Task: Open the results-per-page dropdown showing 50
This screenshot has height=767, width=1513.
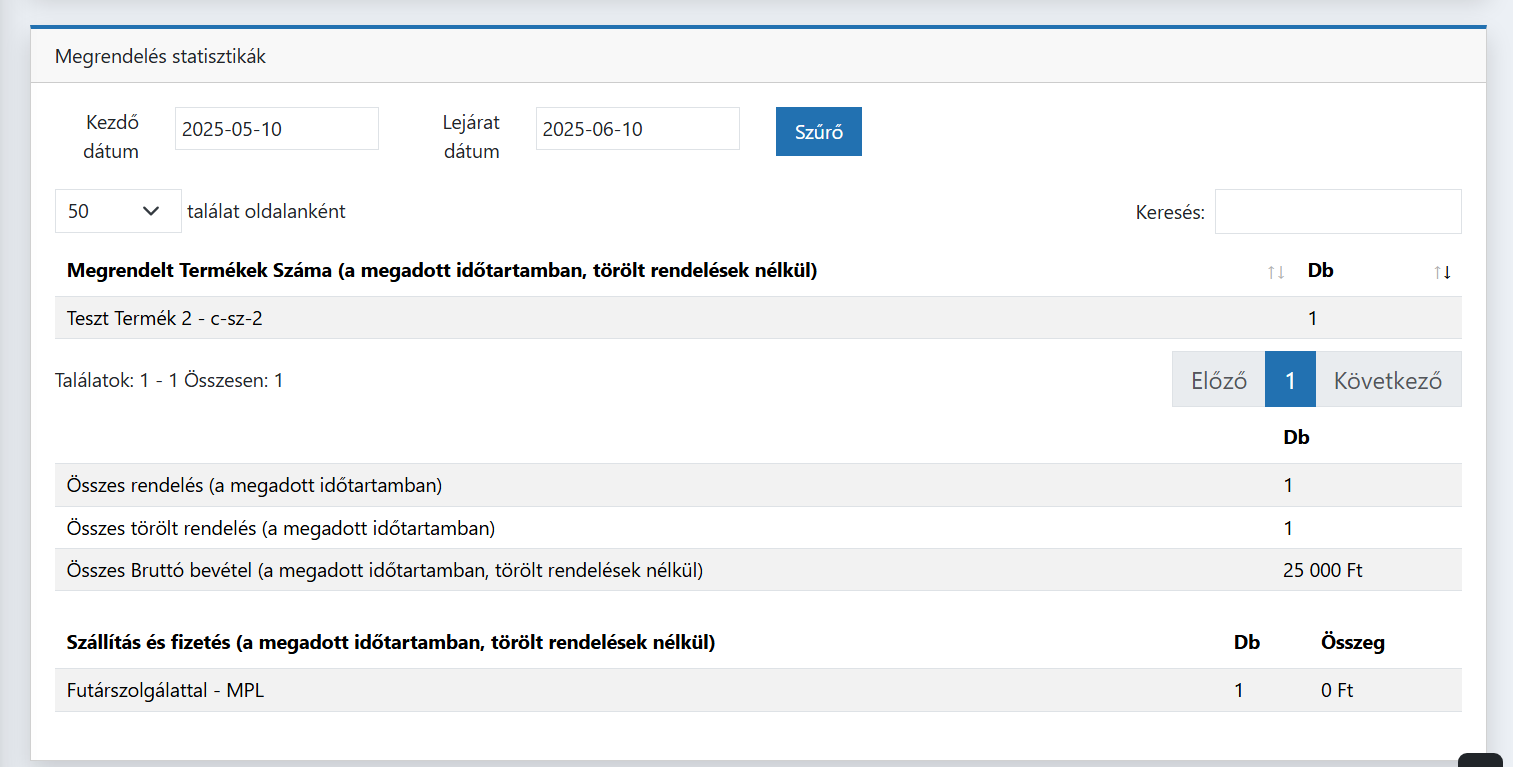Action: coord(118,211)
